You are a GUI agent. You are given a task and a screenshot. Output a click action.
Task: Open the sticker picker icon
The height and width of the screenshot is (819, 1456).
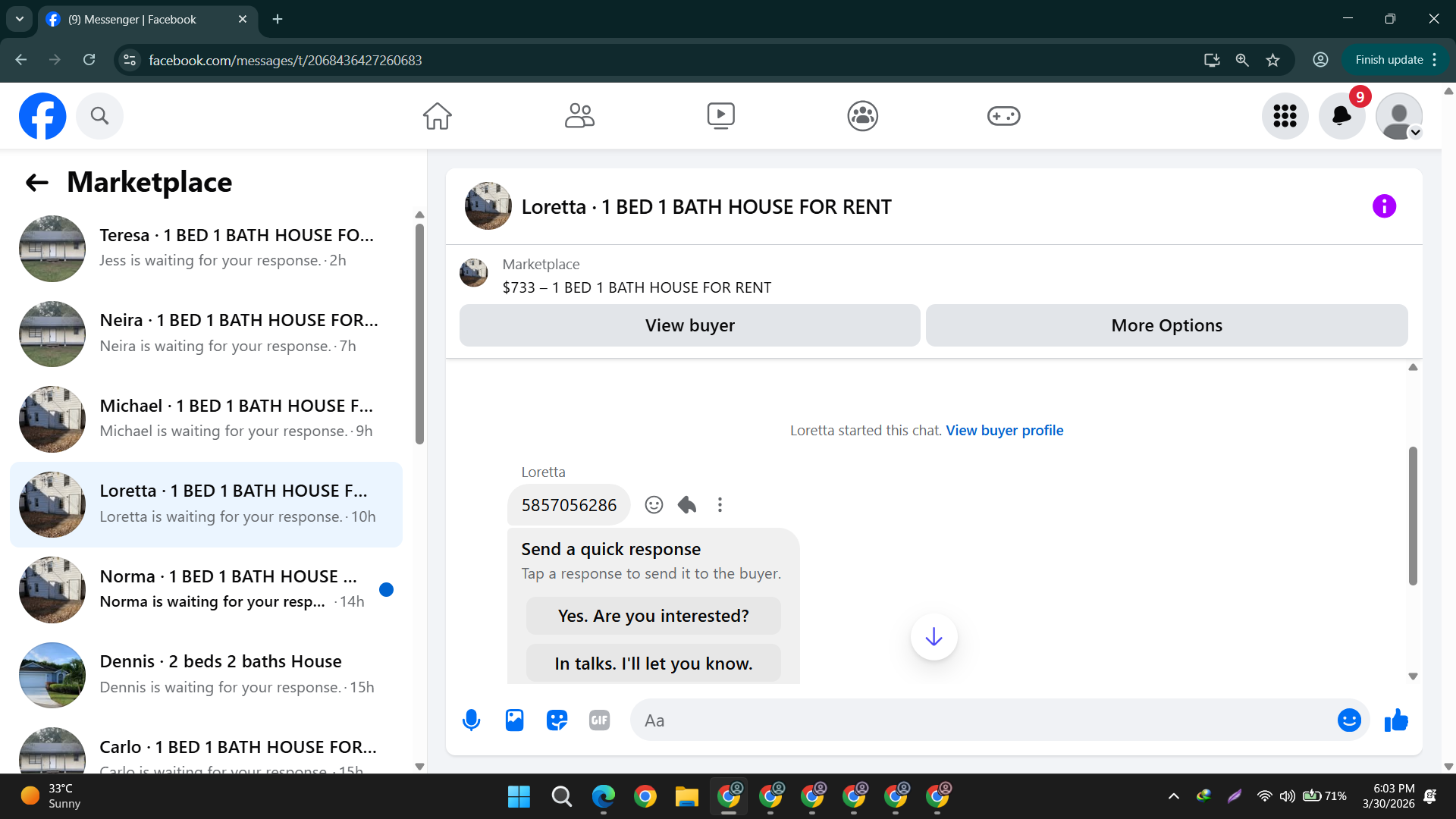coord(557,720)
